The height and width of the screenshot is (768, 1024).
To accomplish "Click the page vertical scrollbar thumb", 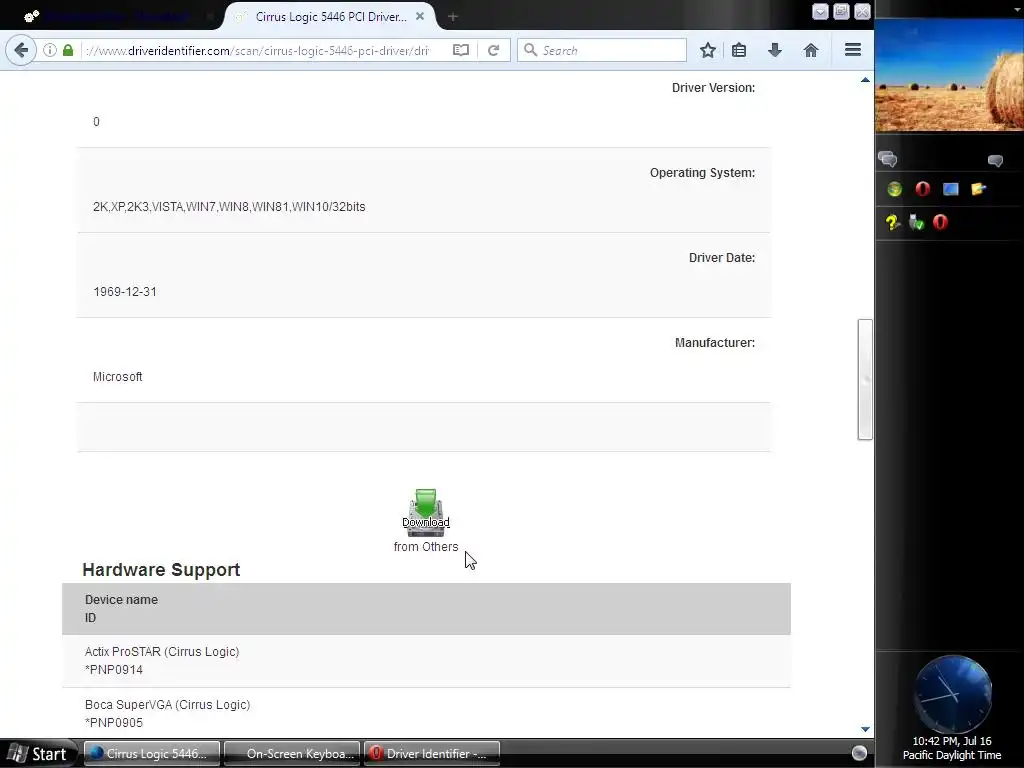I will pos(865,379).
